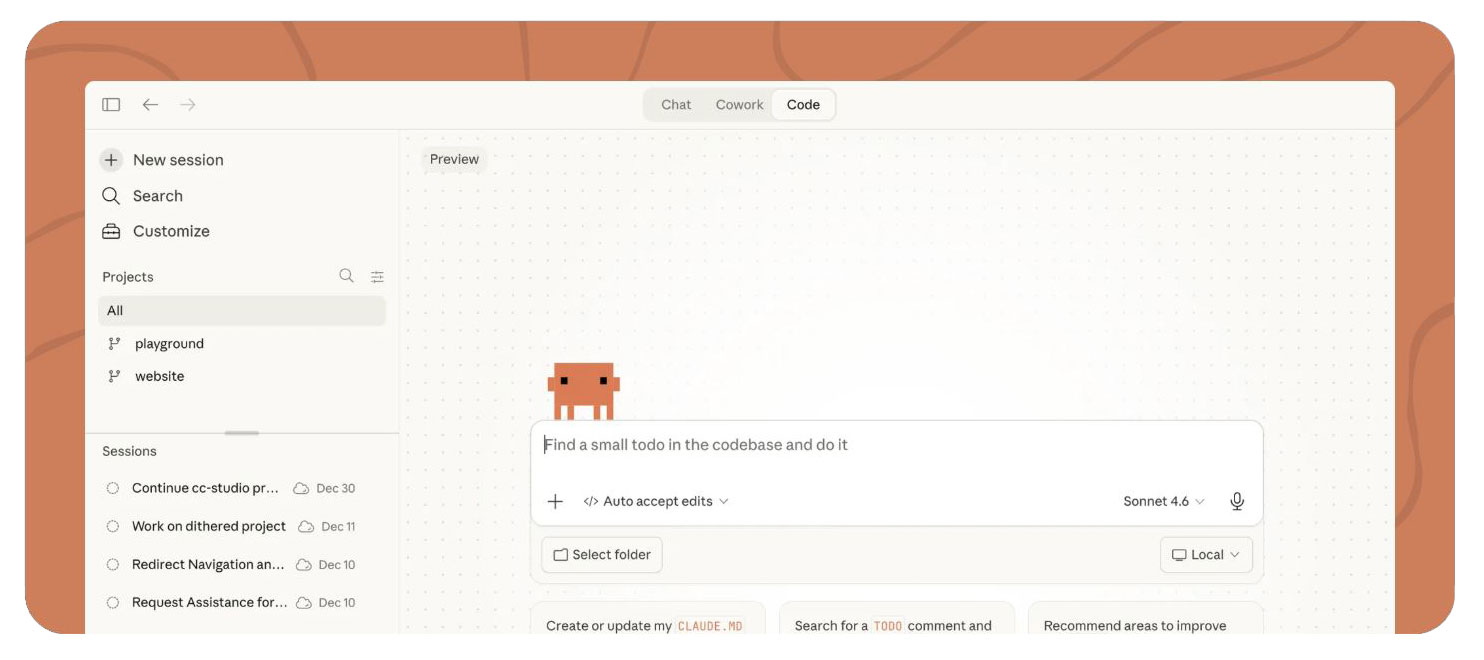Expand the Local environment dropdown
This screenshot has width=1484, height=660.
tap(1206, 555)
